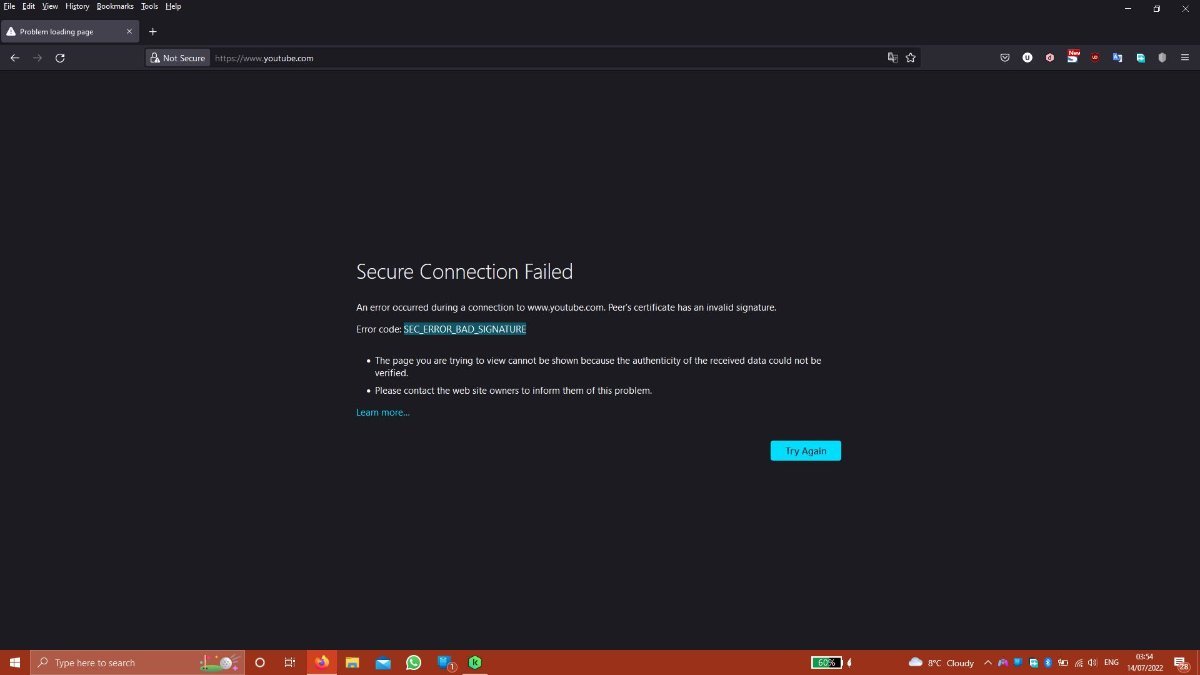Open the green K app on taskbar
1200x675 pixels.
pos(476,662)
